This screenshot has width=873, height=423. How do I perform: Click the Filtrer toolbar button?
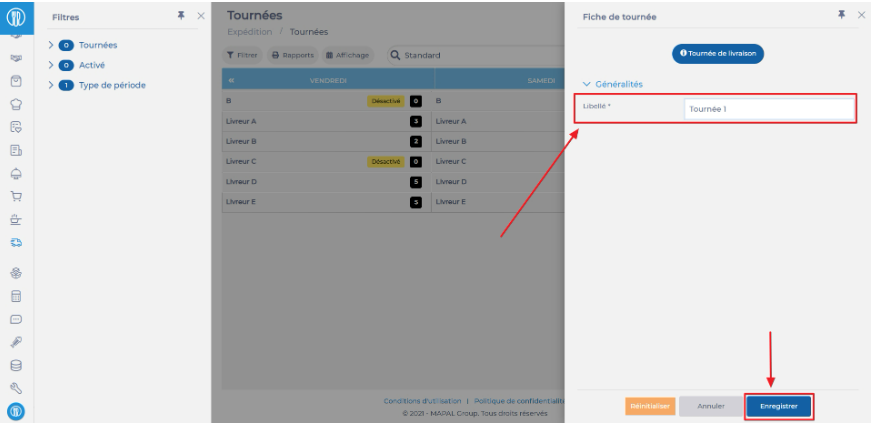pos(243,55)
